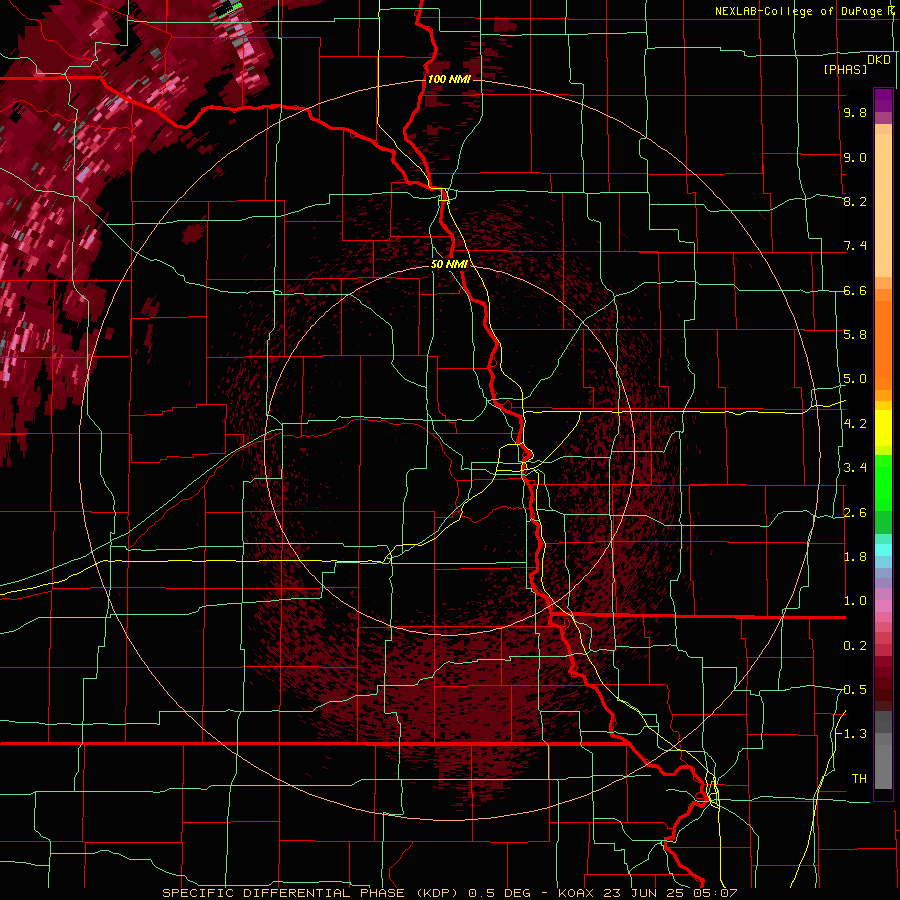Image resolution: width=900 pixels, height=900 pixels.
Task: Click the -1.3 legend value
Action: pyautogui.click(x=852, y=734)
